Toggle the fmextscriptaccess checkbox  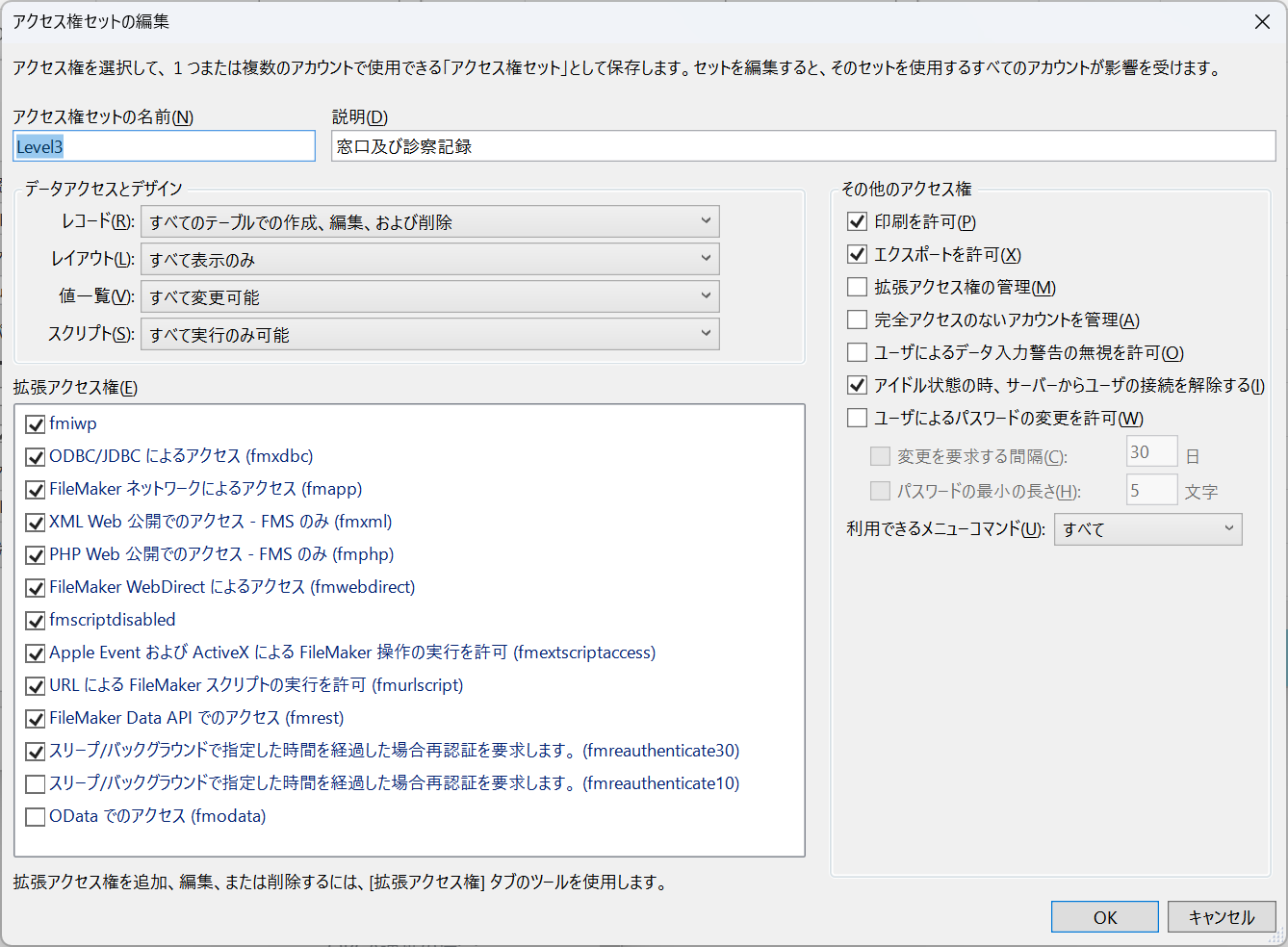(x=36, y=653)
